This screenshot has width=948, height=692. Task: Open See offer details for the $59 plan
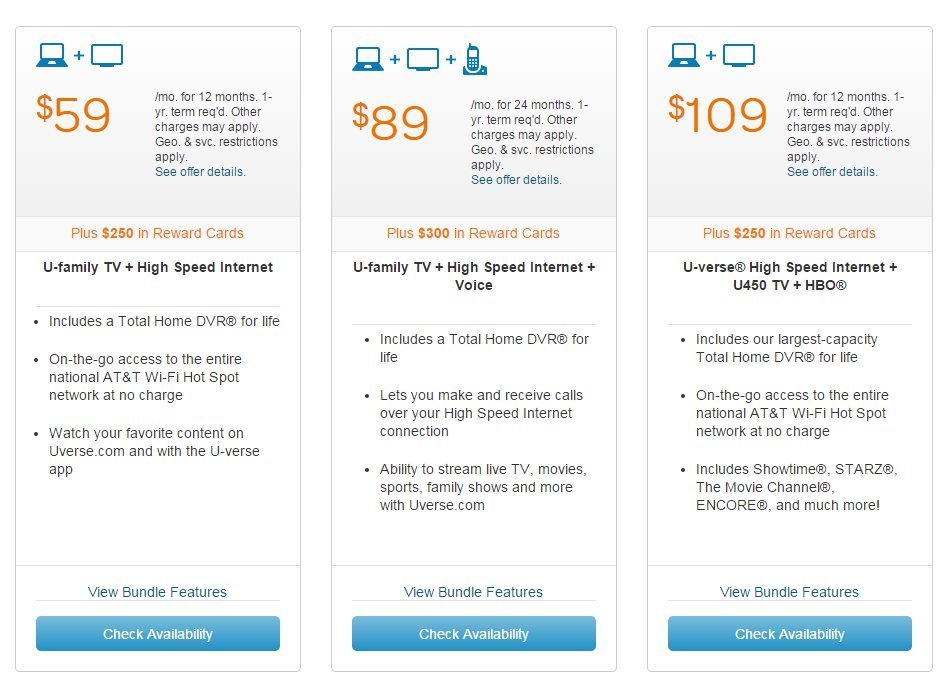[x=200, y=172]
